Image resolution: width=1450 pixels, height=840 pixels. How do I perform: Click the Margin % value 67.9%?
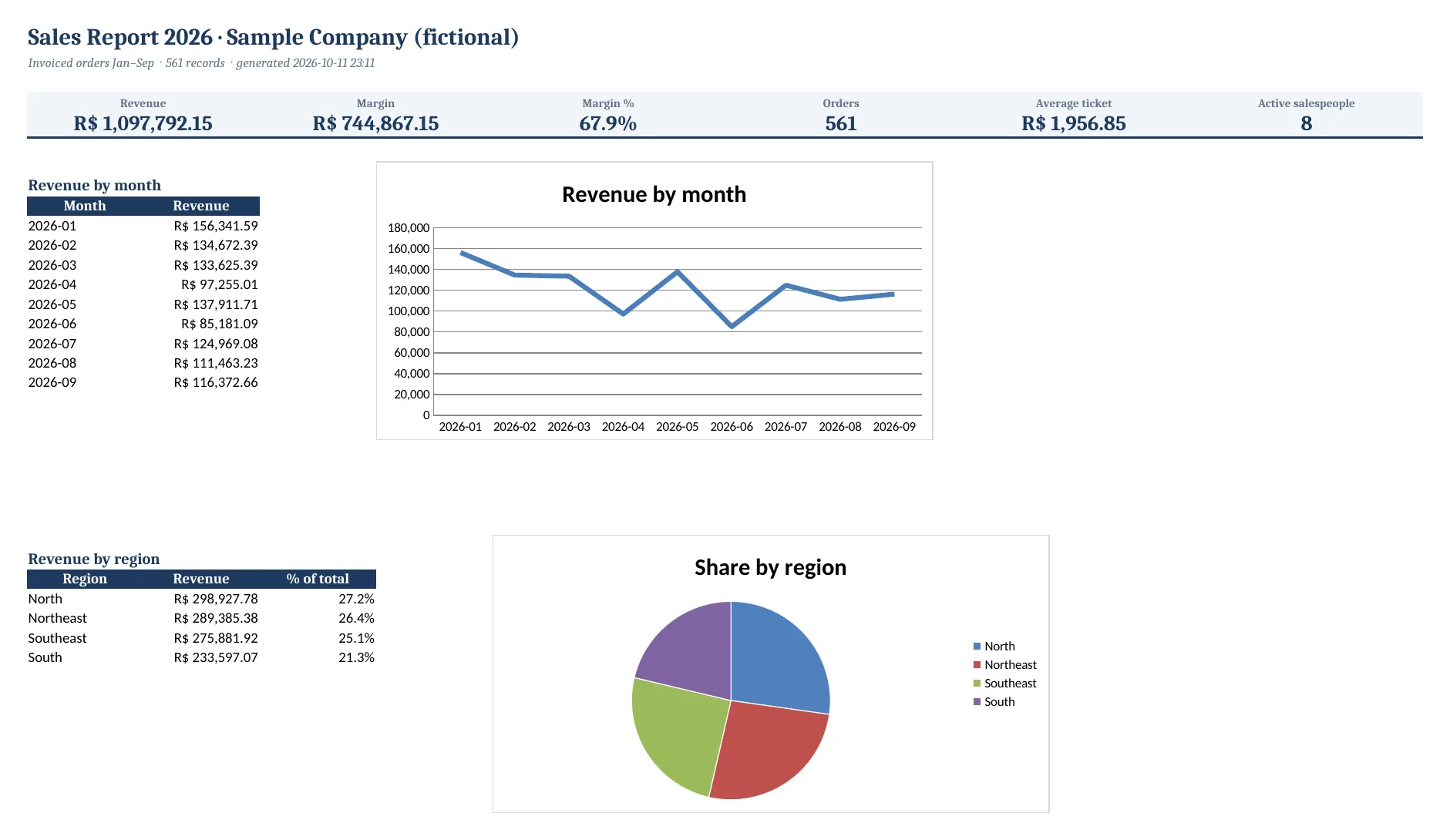point(608,123)
